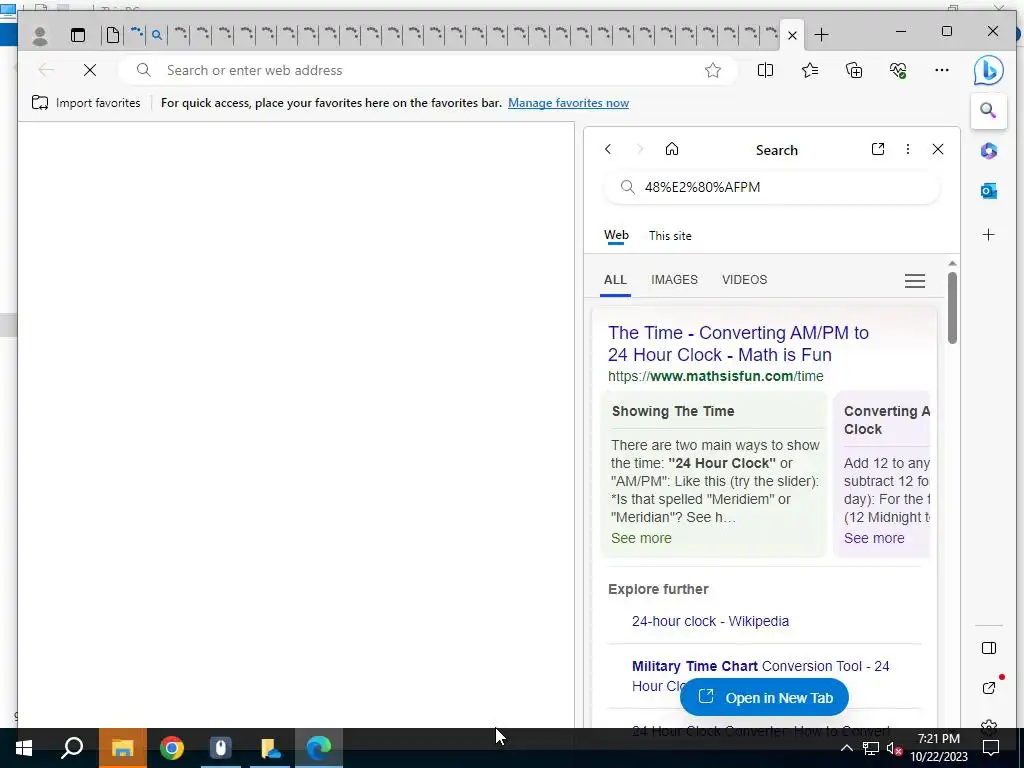Open the Bing hamburger menu
The height and width of the screenshot is (768, 1024).
click(x=914, y=281)
